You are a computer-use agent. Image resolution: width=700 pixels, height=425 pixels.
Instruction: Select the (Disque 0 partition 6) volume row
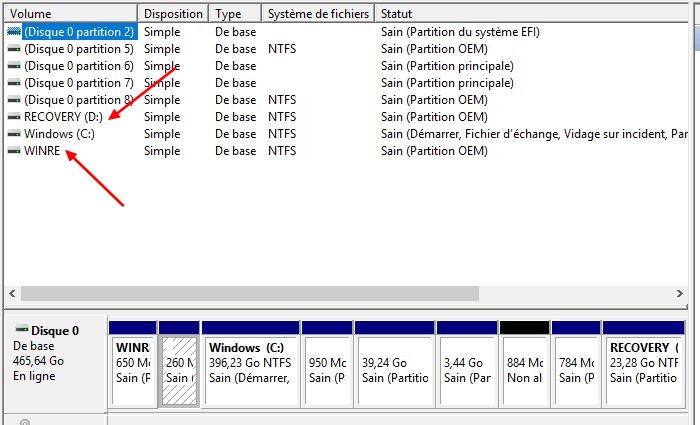[x=79, y=66]
